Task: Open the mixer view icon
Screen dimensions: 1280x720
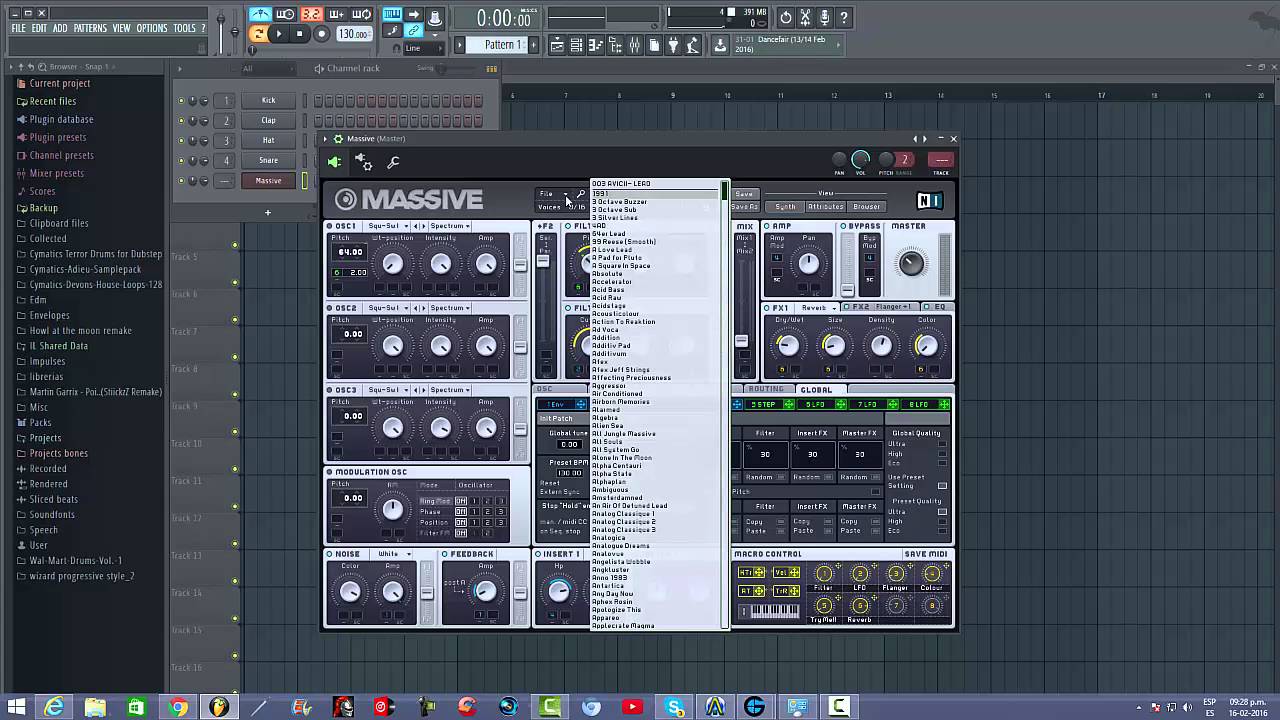Action: click(634, 45)
